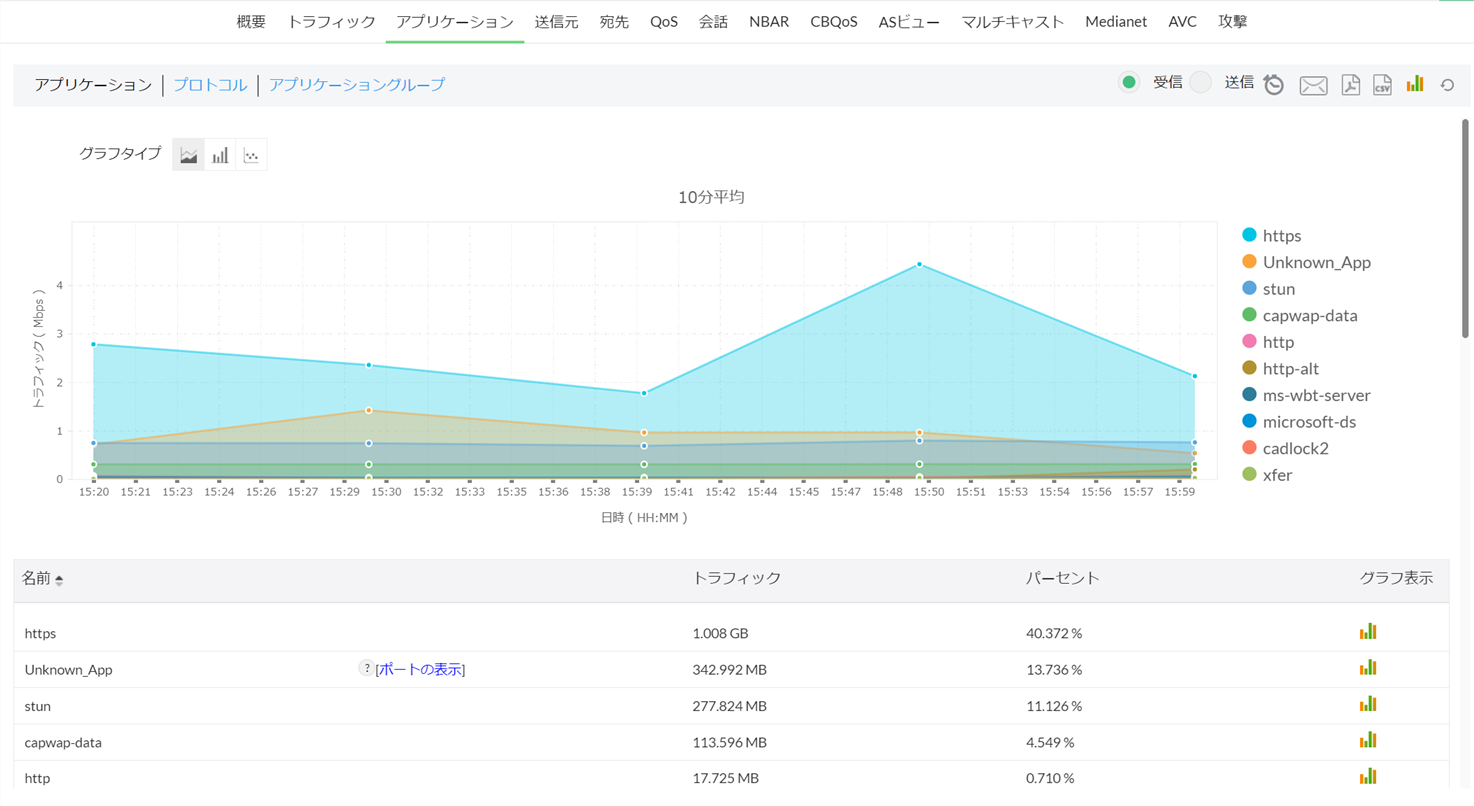
Task: Click the help icon beside Unknown_App
Action: (x=366, y=669)
